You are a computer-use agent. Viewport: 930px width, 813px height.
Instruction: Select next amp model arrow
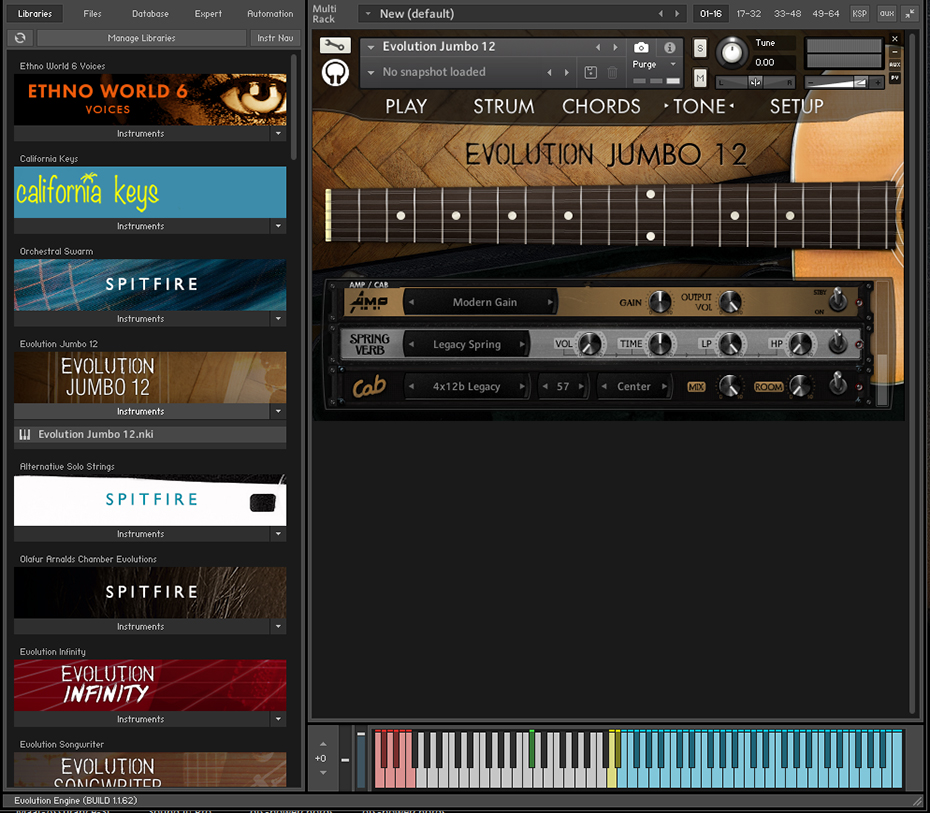(x=550, y=302)
